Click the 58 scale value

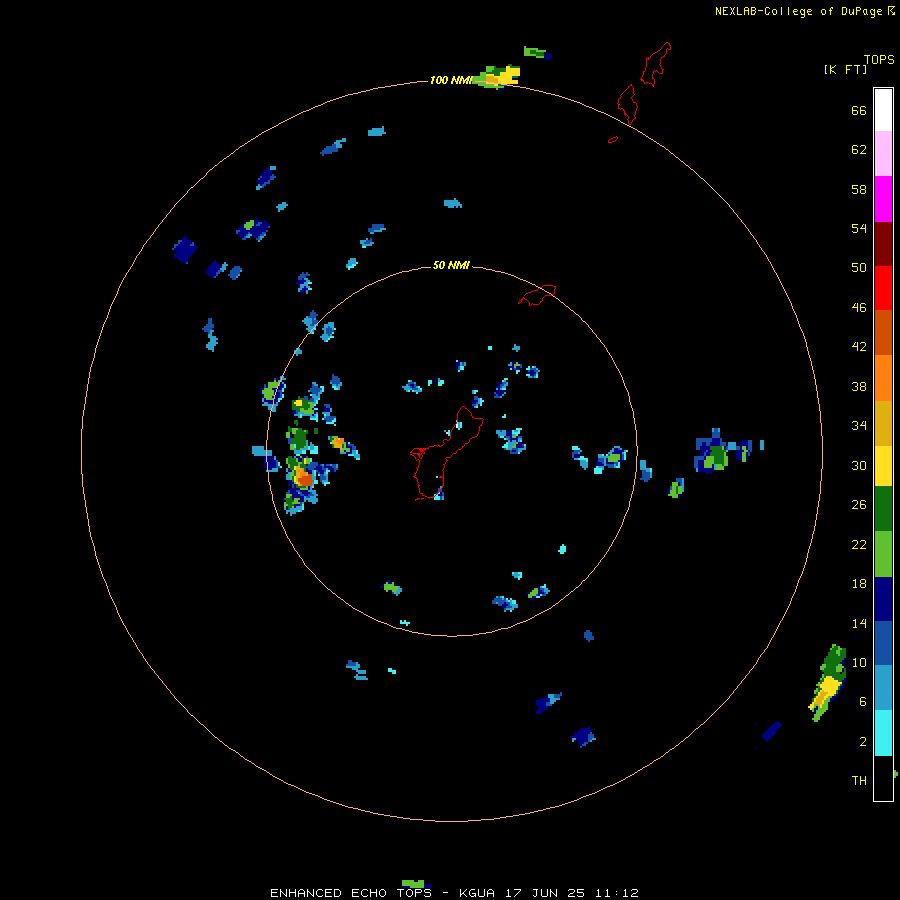(x=859, y=189)
